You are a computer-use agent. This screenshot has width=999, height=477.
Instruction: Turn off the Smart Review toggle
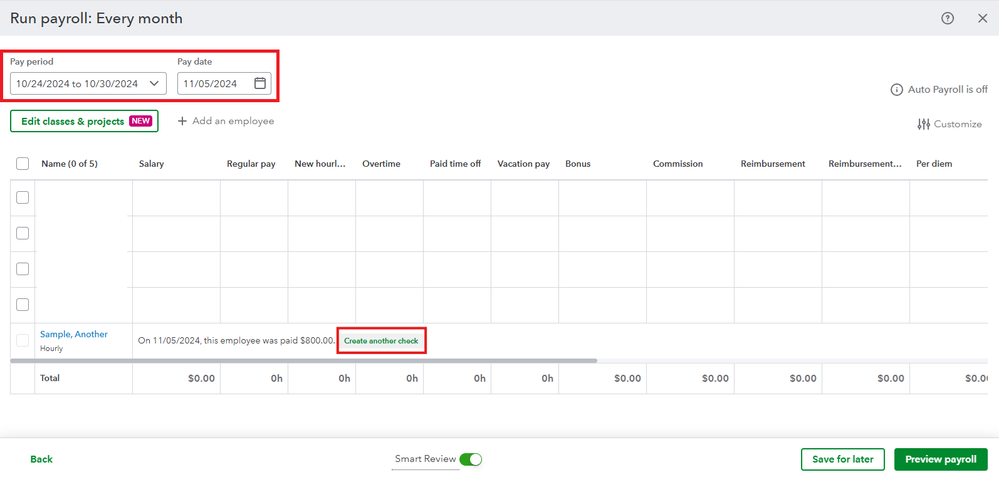coord(471,459)
